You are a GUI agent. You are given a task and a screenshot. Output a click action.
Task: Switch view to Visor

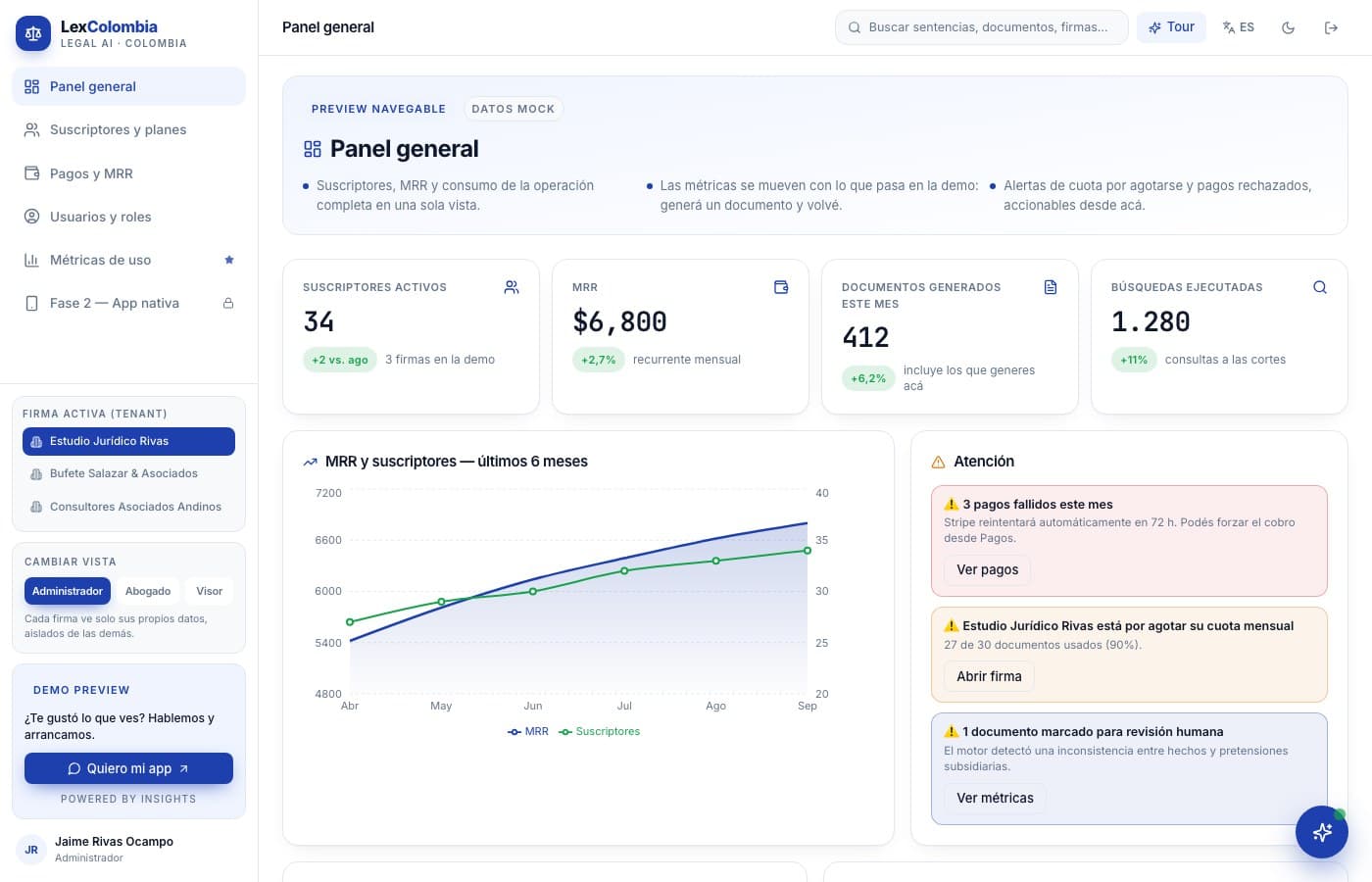(209, 591)
